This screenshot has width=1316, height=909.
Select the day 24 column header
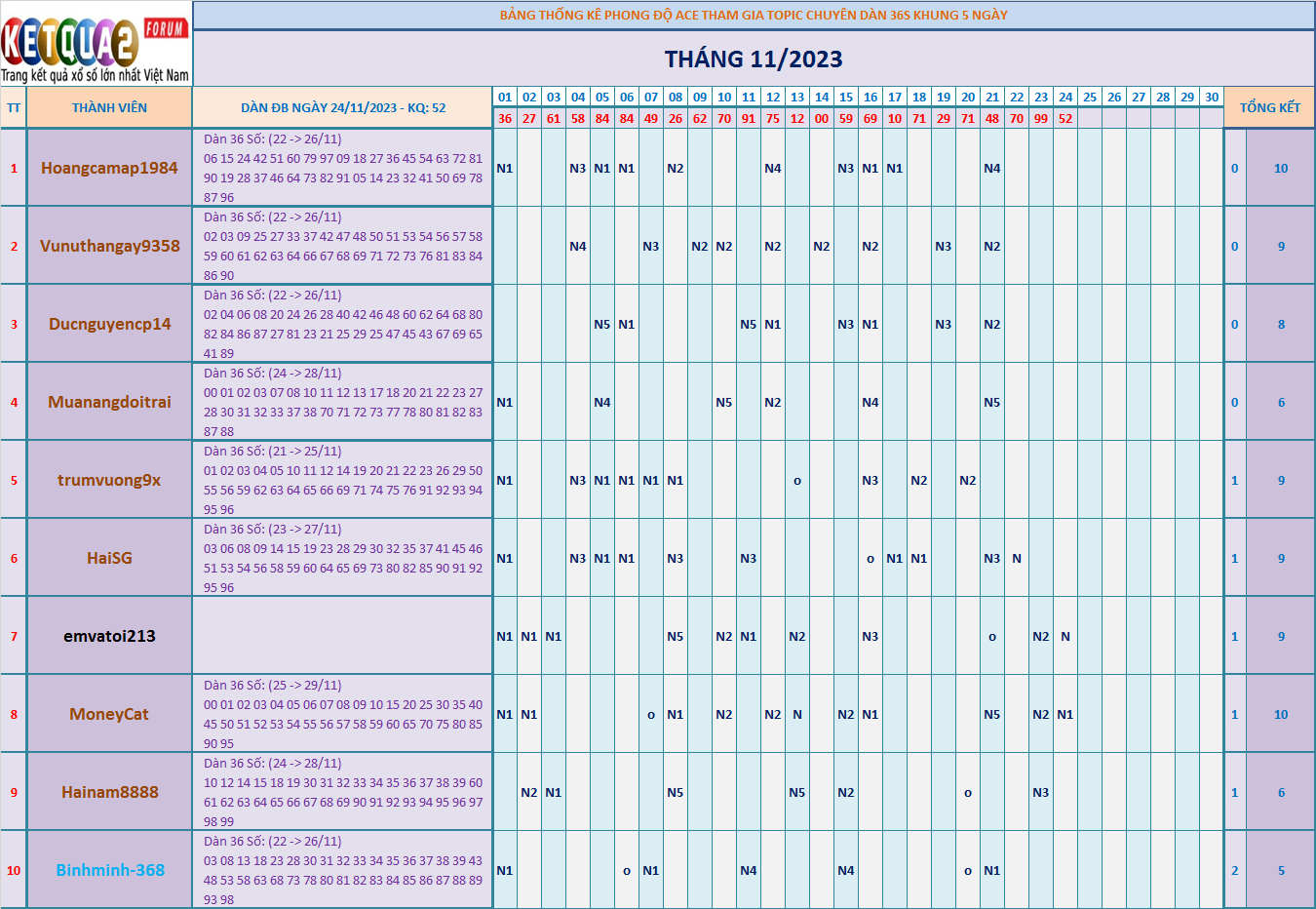click(1065, 98)
